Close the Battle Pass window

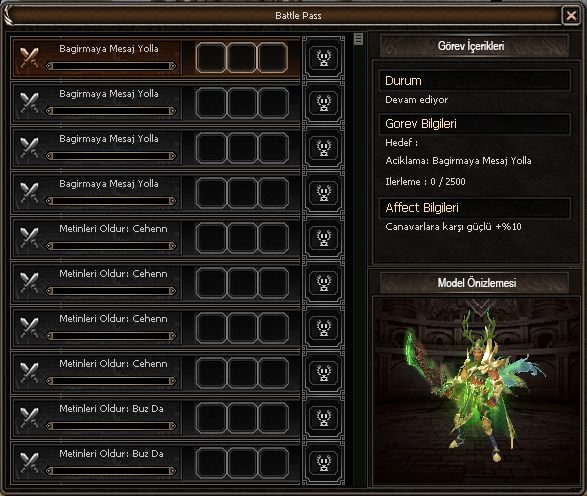click(x=571, y=16)
